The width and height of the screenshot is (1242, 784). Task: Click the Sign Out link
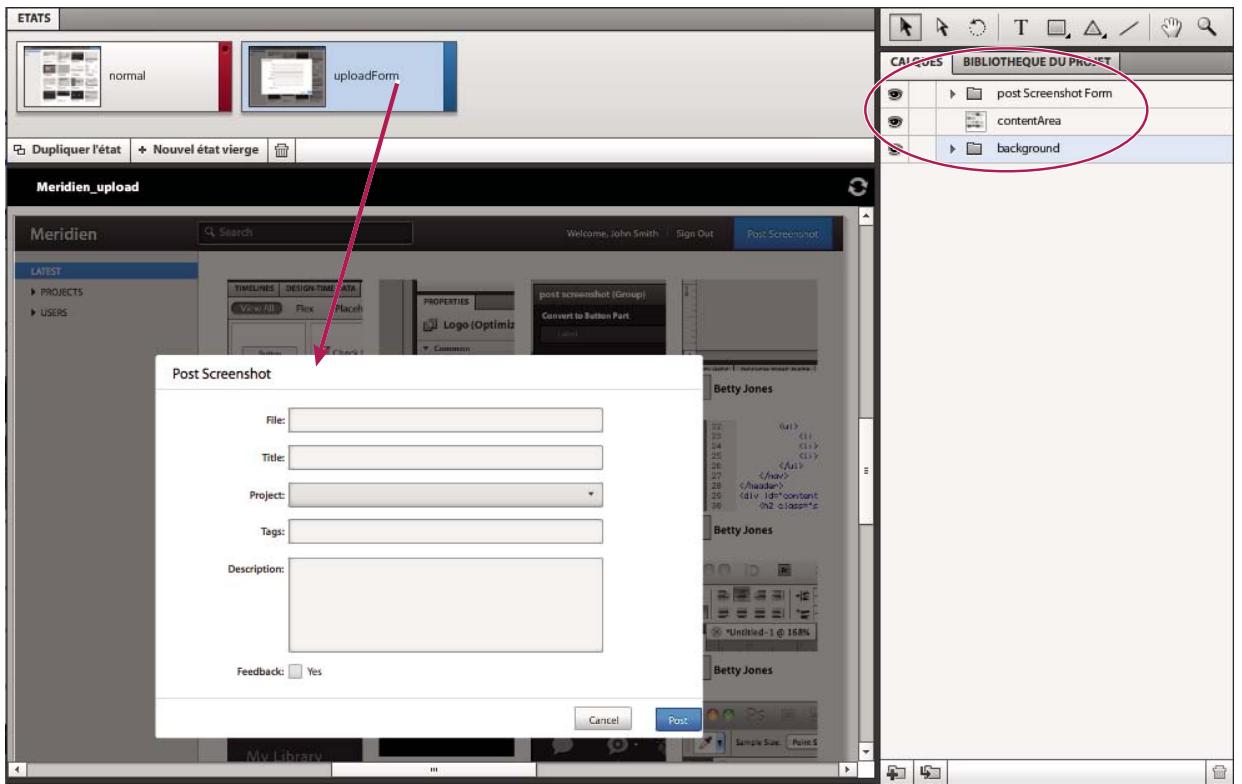(x=694, y=233)
